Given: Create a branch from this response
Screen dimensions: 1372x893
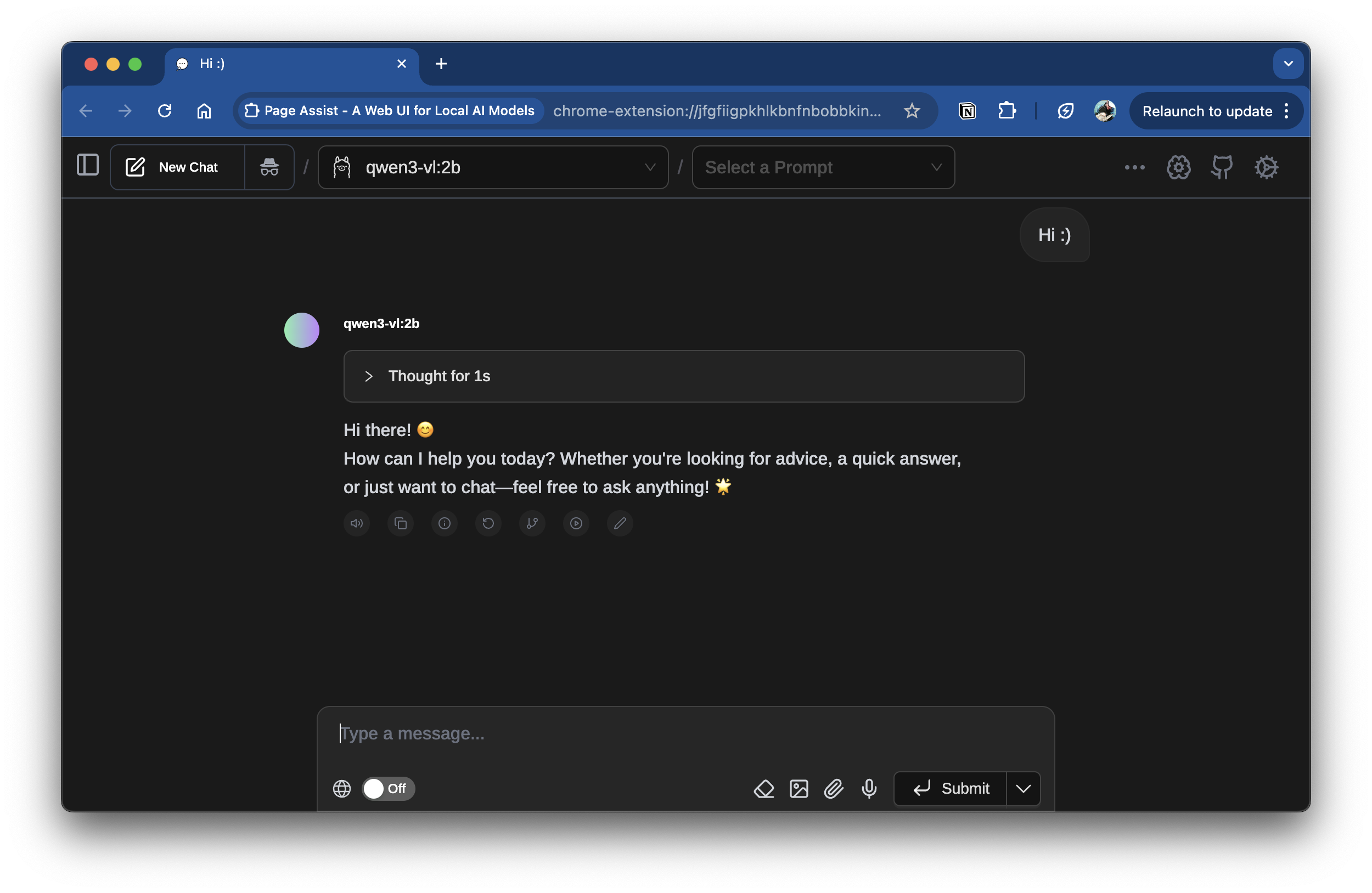Looking at the screenshot, I should point(531,523).
